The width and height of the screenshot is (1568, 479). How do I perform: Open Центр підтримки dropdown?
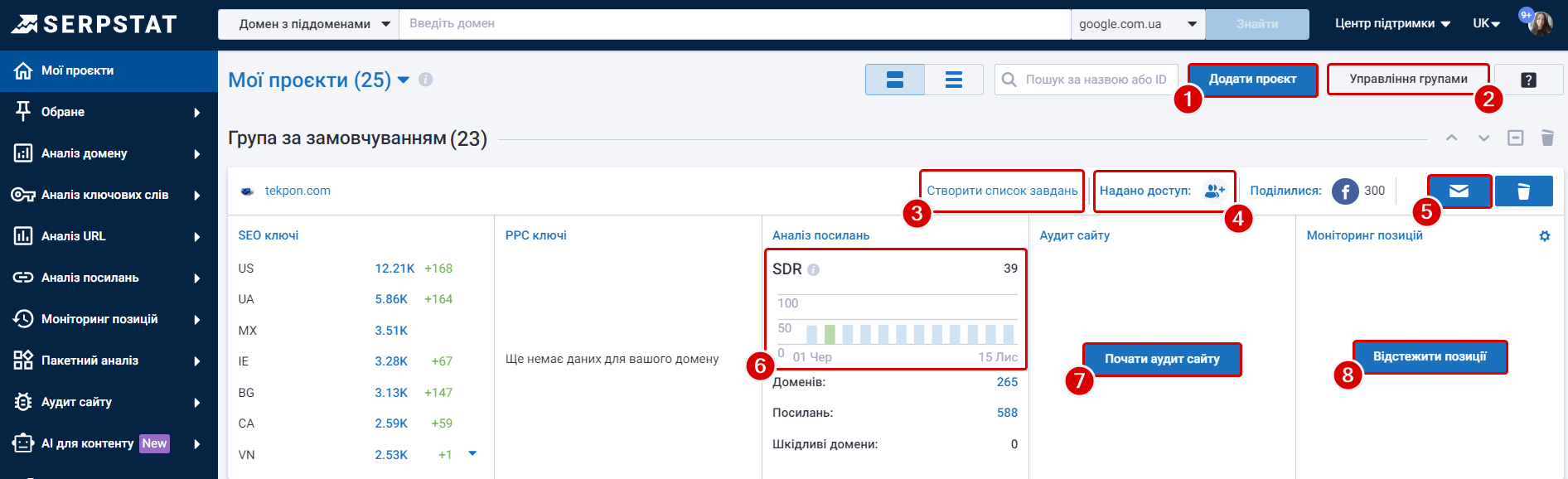pos(1392,24)
